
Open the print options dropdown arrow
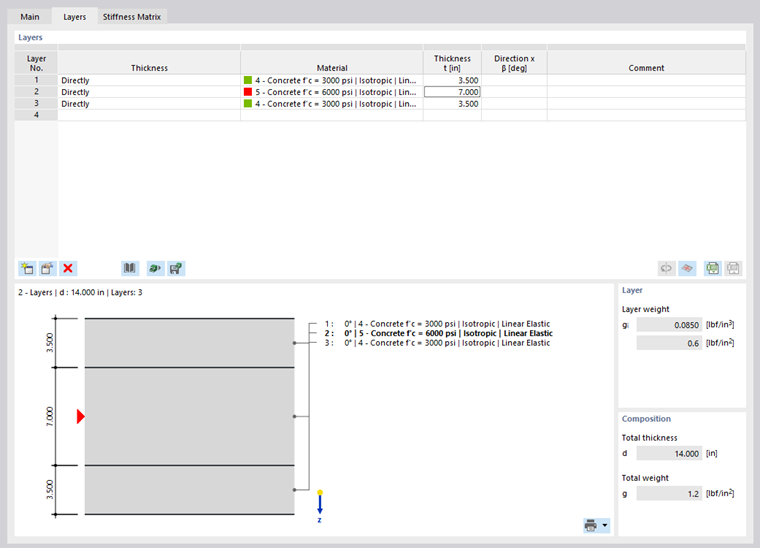coord(605,525)
